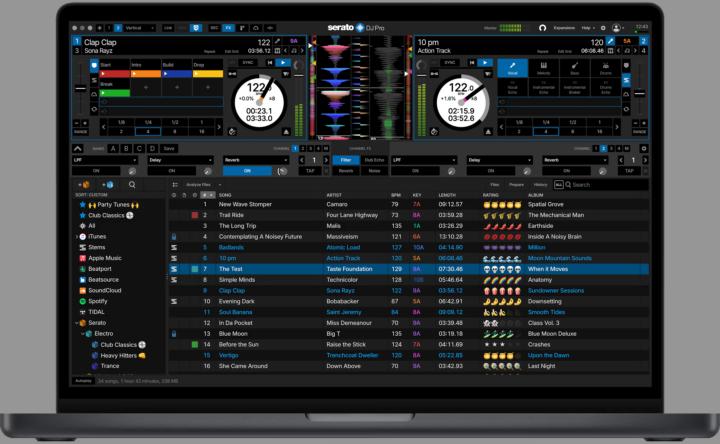720x444 pixels.
Task: Select auto loop size 4 on deck 1
Action: (148, 132)
